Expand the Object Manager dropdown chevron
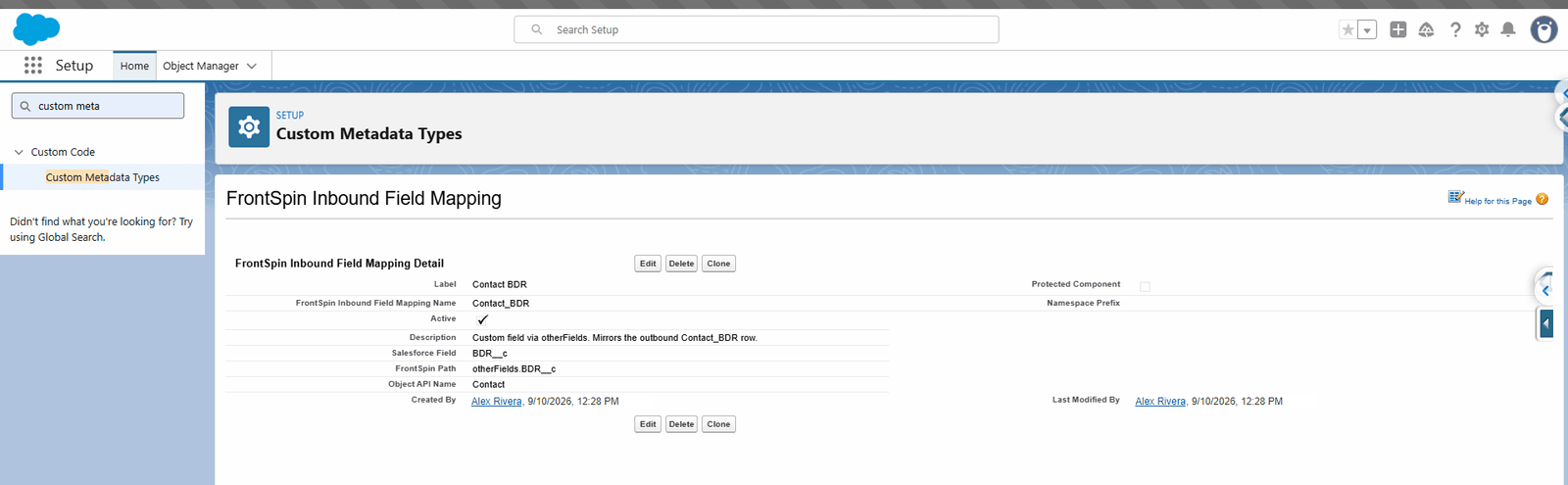Screen dimensions: 1568x485 coord(252,66)
